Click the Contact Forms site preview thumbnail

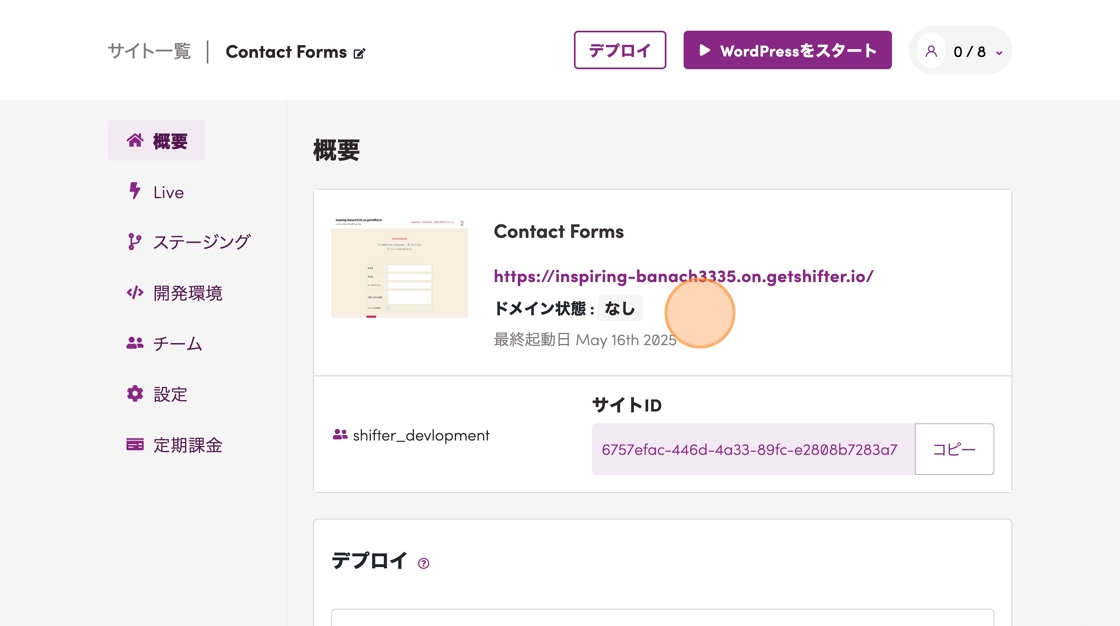pos(399,268)
